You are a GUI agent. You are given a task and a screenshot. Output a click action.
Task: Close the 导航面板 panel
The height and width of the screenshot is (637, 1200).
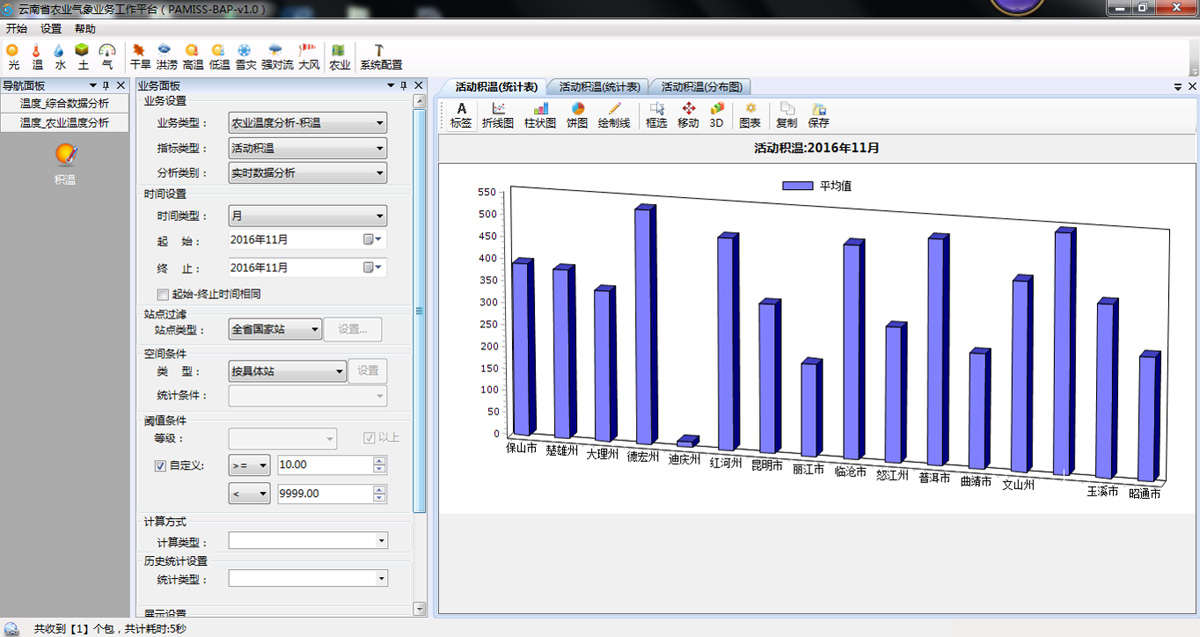(x=121, y=86)
